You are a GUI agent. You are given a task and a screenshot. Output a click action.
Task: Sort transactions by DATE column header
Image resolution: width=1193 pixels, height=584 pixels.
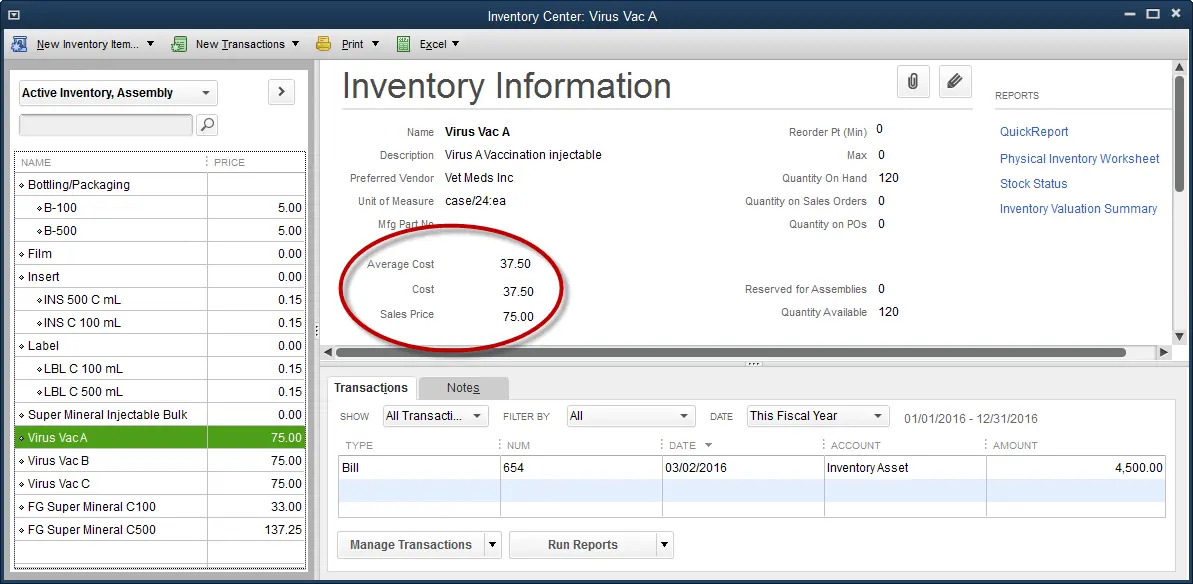click(743, 446)
